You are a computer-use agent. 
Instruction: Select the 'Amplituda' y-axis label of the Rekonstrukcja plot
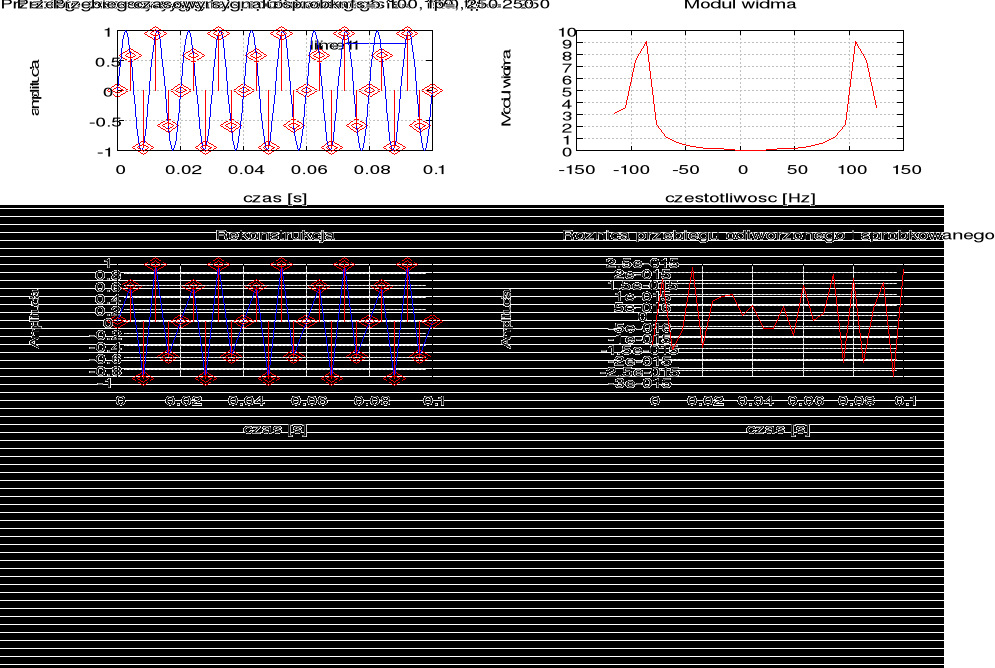tap(34, 320)
